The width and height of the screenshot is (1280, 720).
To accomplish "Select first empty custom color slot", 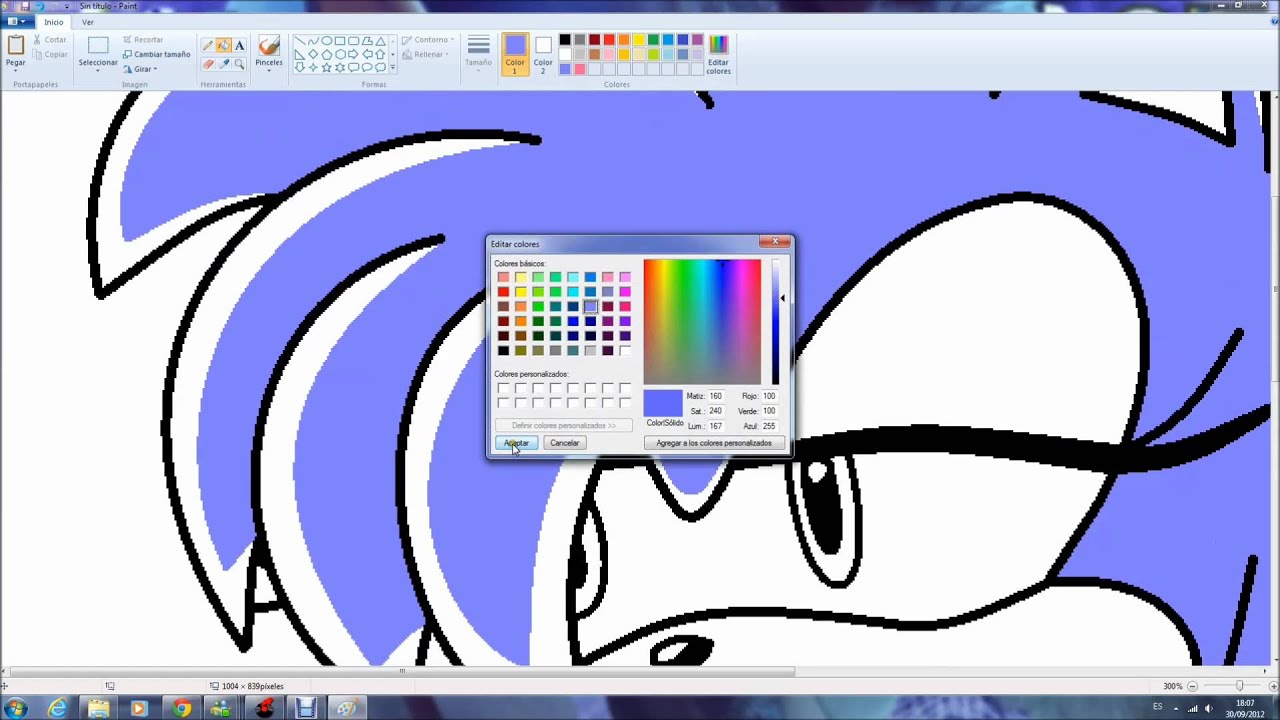I will [x=503, y=388].
